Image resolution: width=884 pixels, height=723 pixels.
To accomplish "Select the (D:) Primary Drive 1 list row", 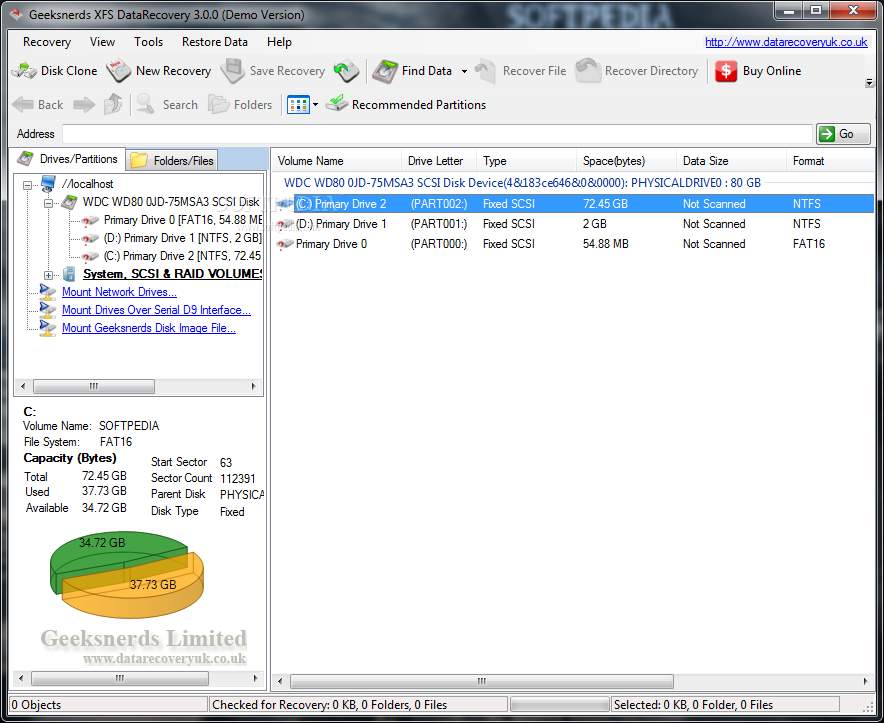I will [x=574, y=224].
